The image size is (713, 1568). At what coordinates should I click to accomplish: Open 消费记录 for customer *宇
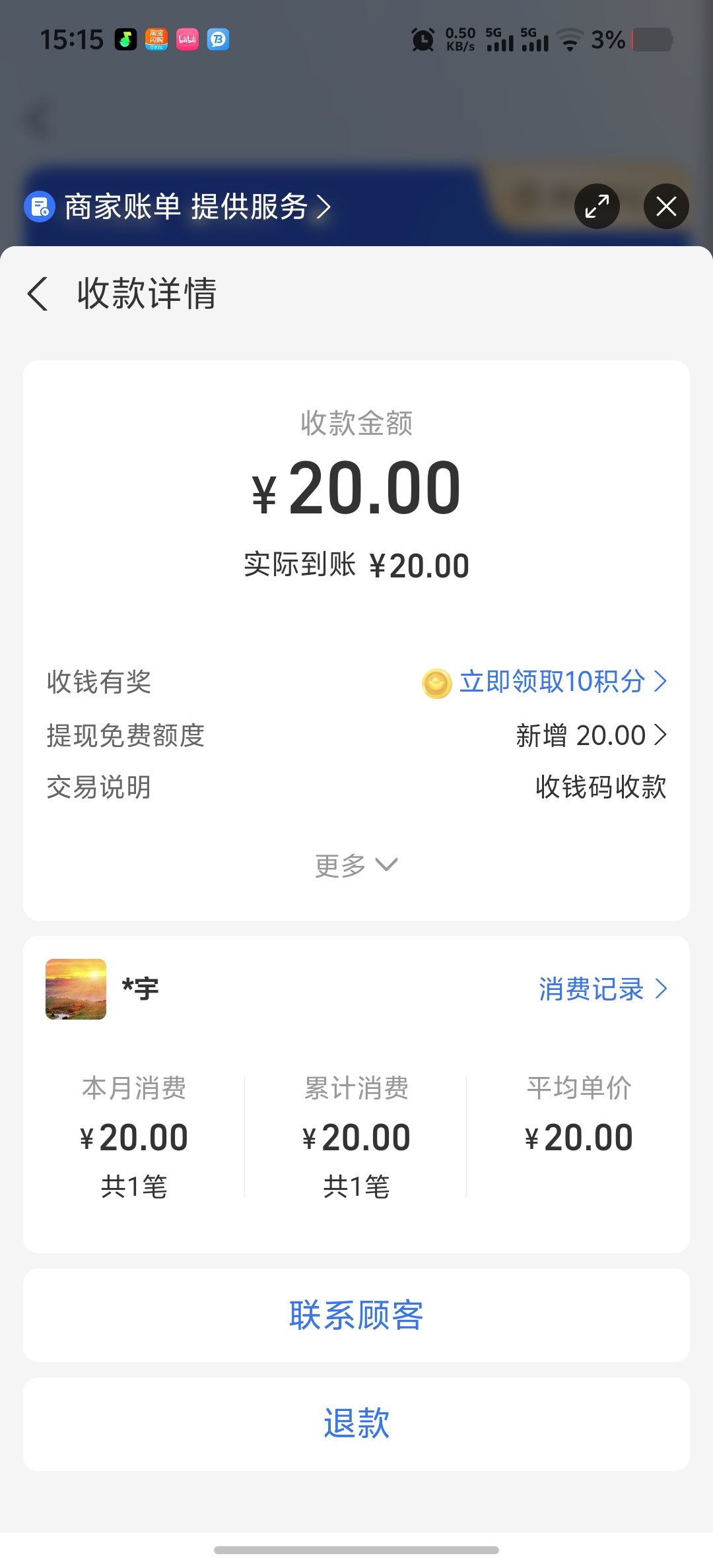coord(602,989)
